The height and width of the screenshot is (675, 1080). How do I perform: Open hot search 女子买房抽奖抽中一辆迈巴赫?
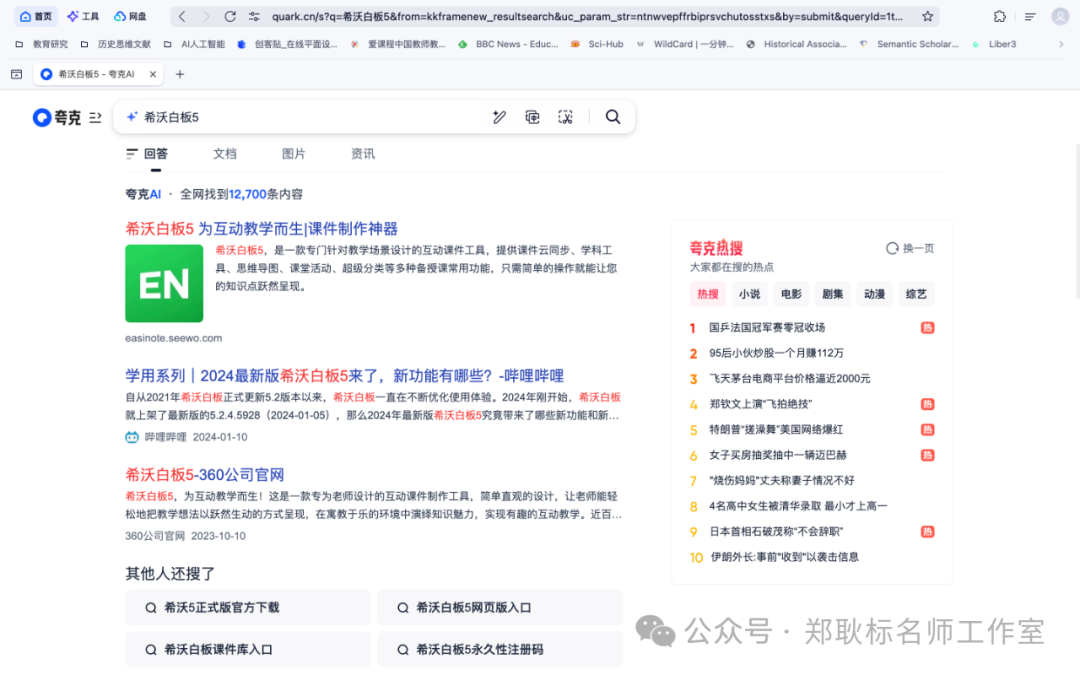(x=778, y=455)
